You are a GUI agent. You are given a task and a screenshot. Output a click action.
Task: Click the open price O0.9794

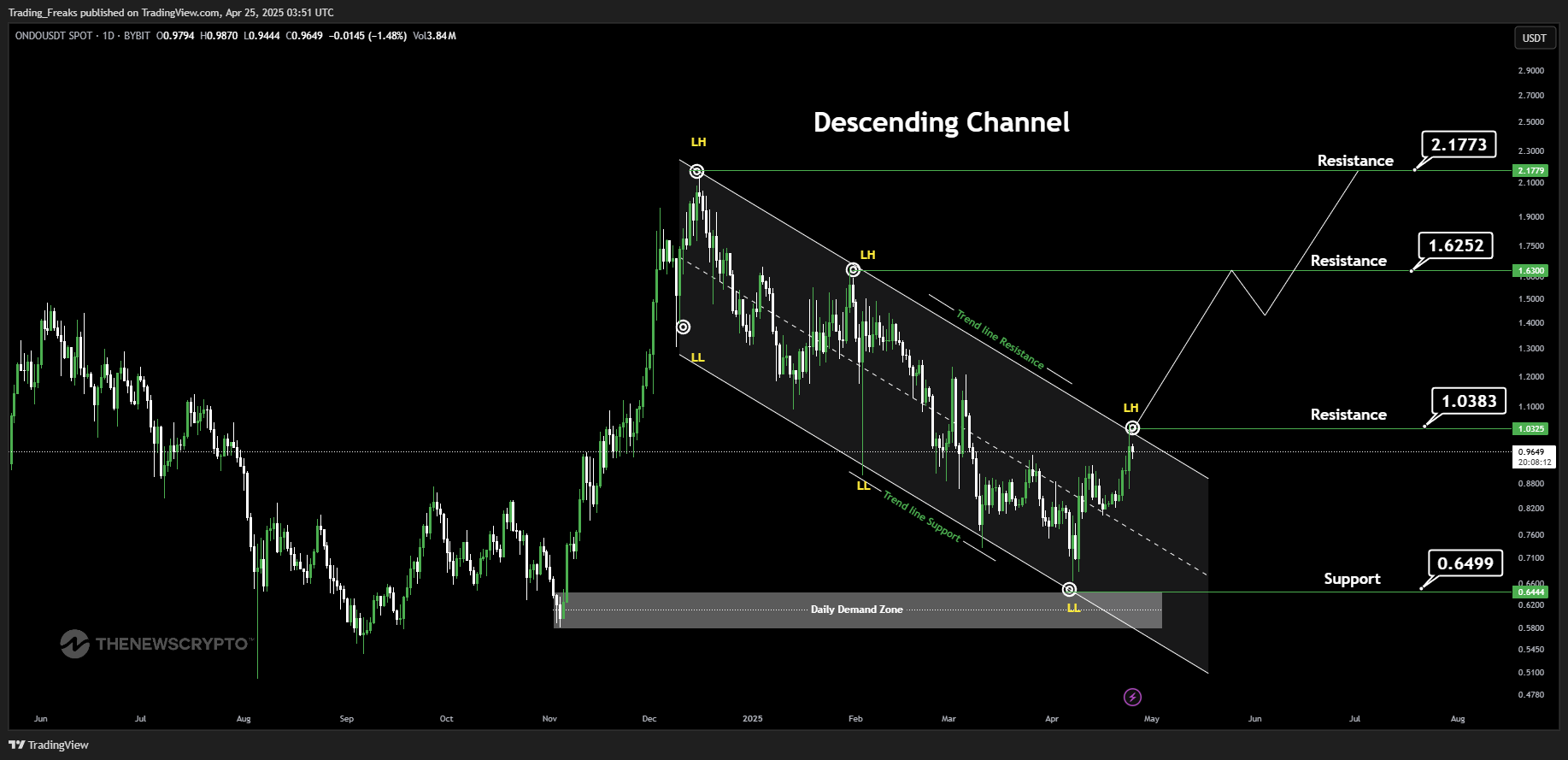click(175, 36)
